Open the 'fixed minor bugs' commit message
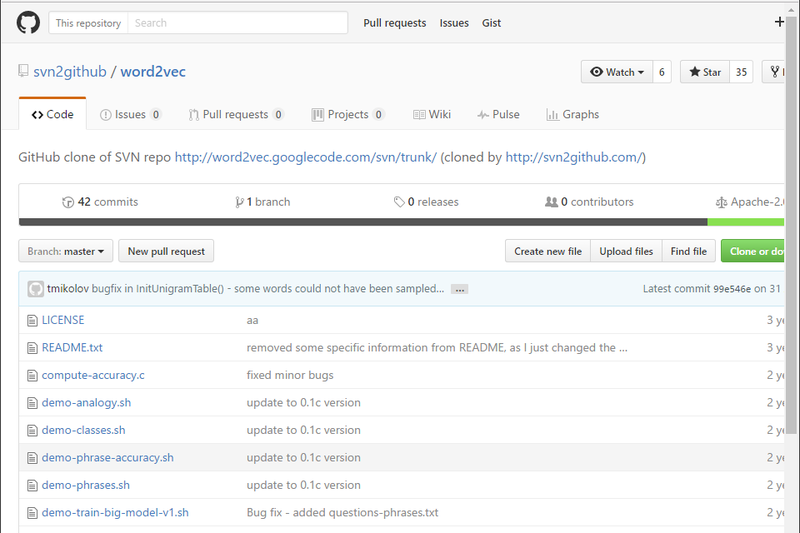The image size is (800, 533). coord(290,375)
